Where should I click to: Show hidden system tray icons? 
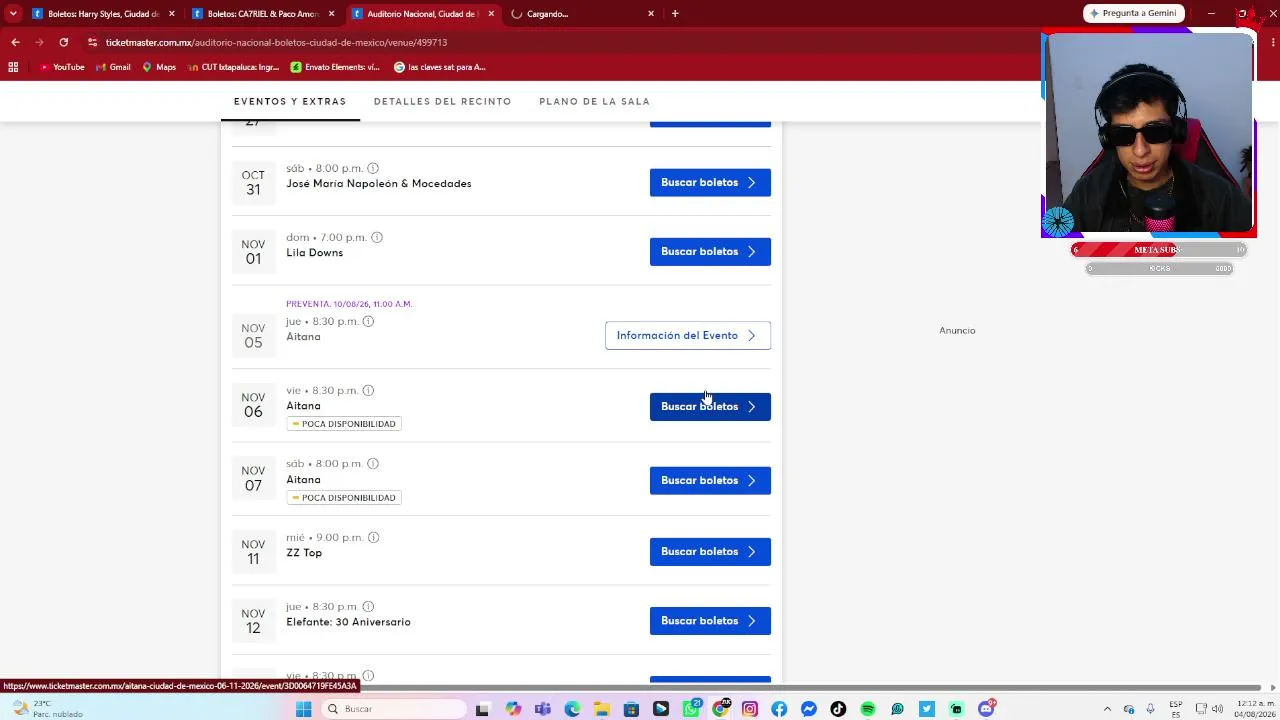point(1107,709)
